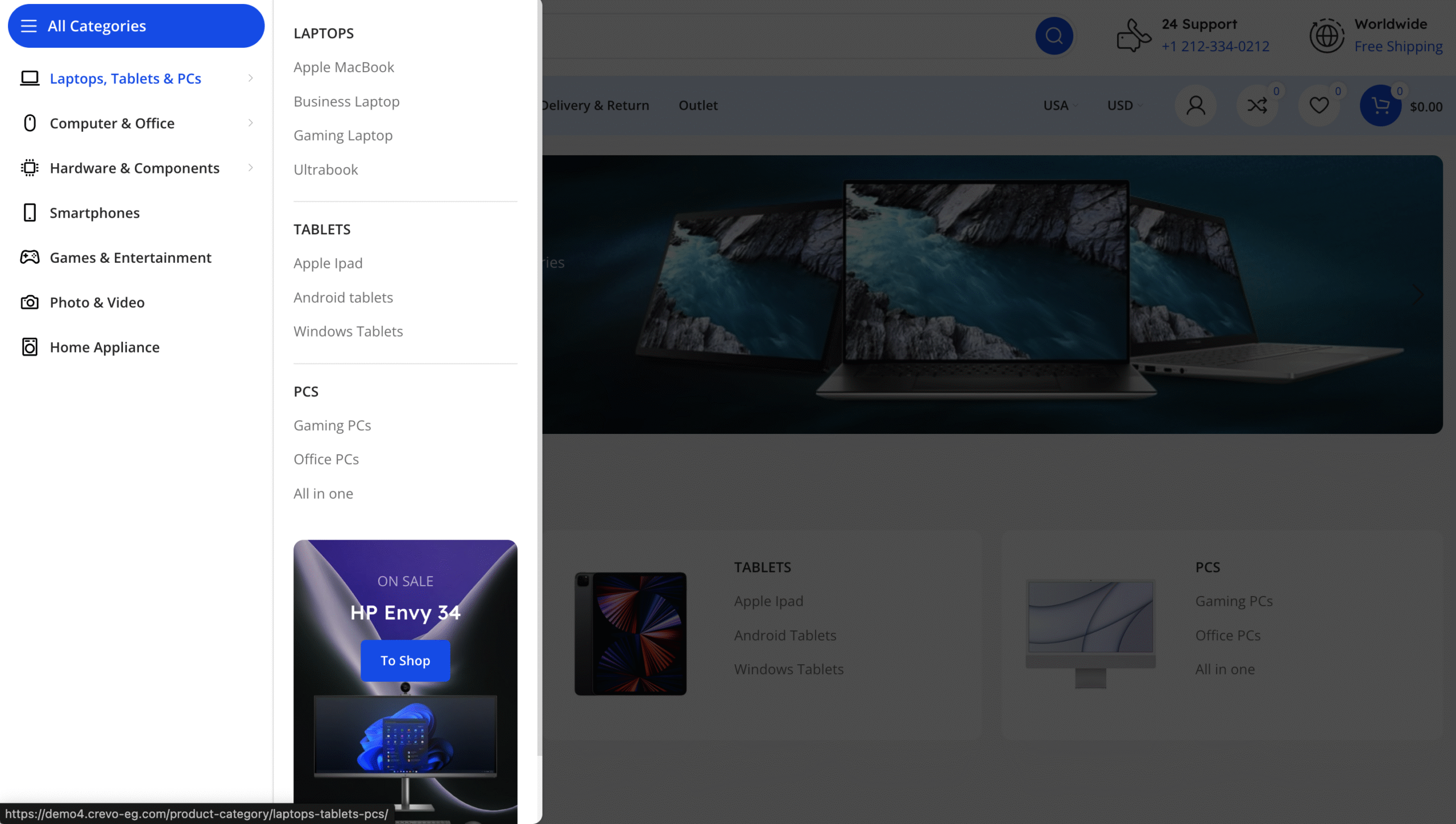Open the shopping cart icon
Image resolution: width=1456 pixels, height=824 pixels.
(x=1380, y=105)
